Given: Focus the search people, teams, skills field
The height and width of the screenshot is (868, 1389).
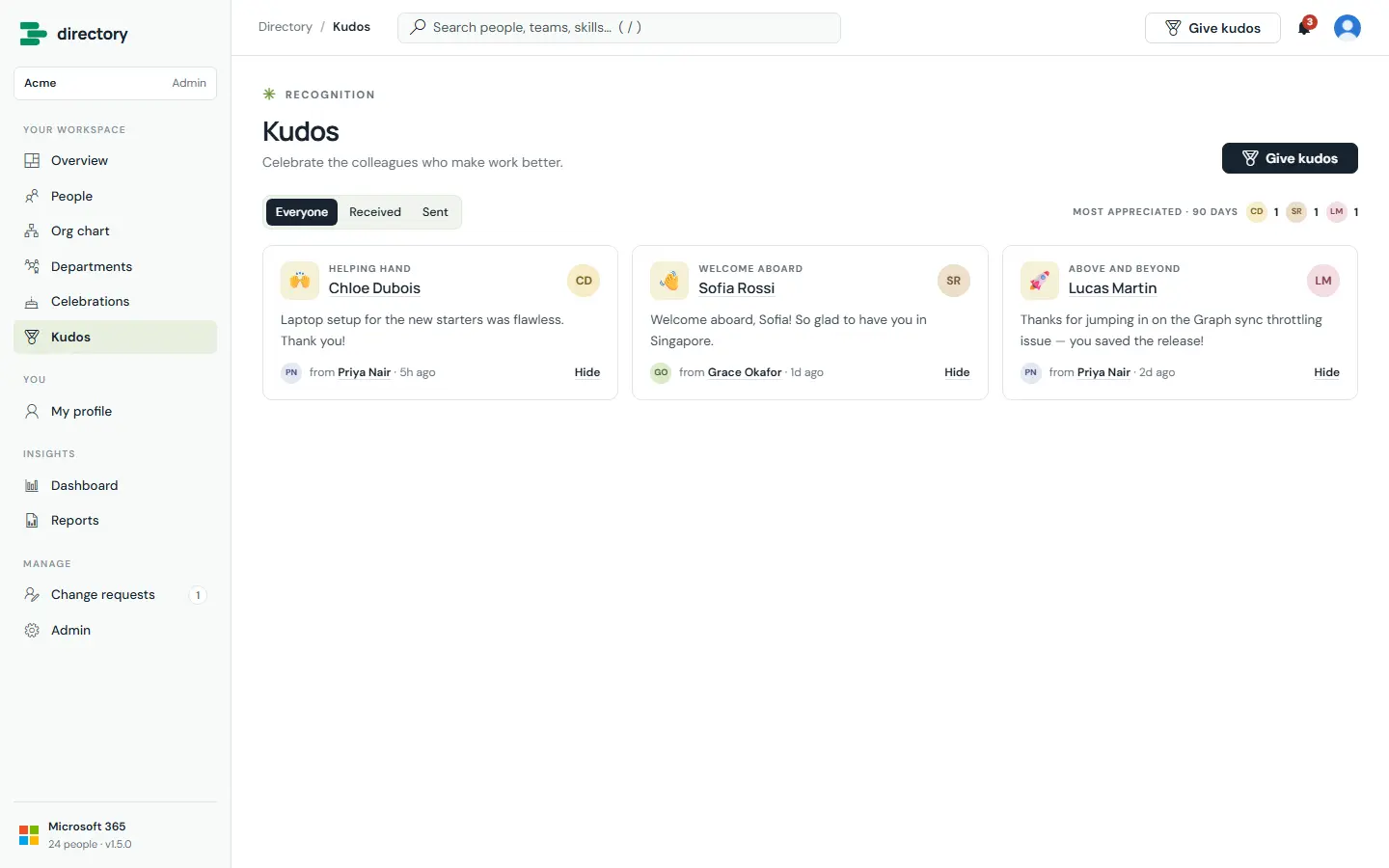Looking at the screenshot, I should (x=619, y=28).
